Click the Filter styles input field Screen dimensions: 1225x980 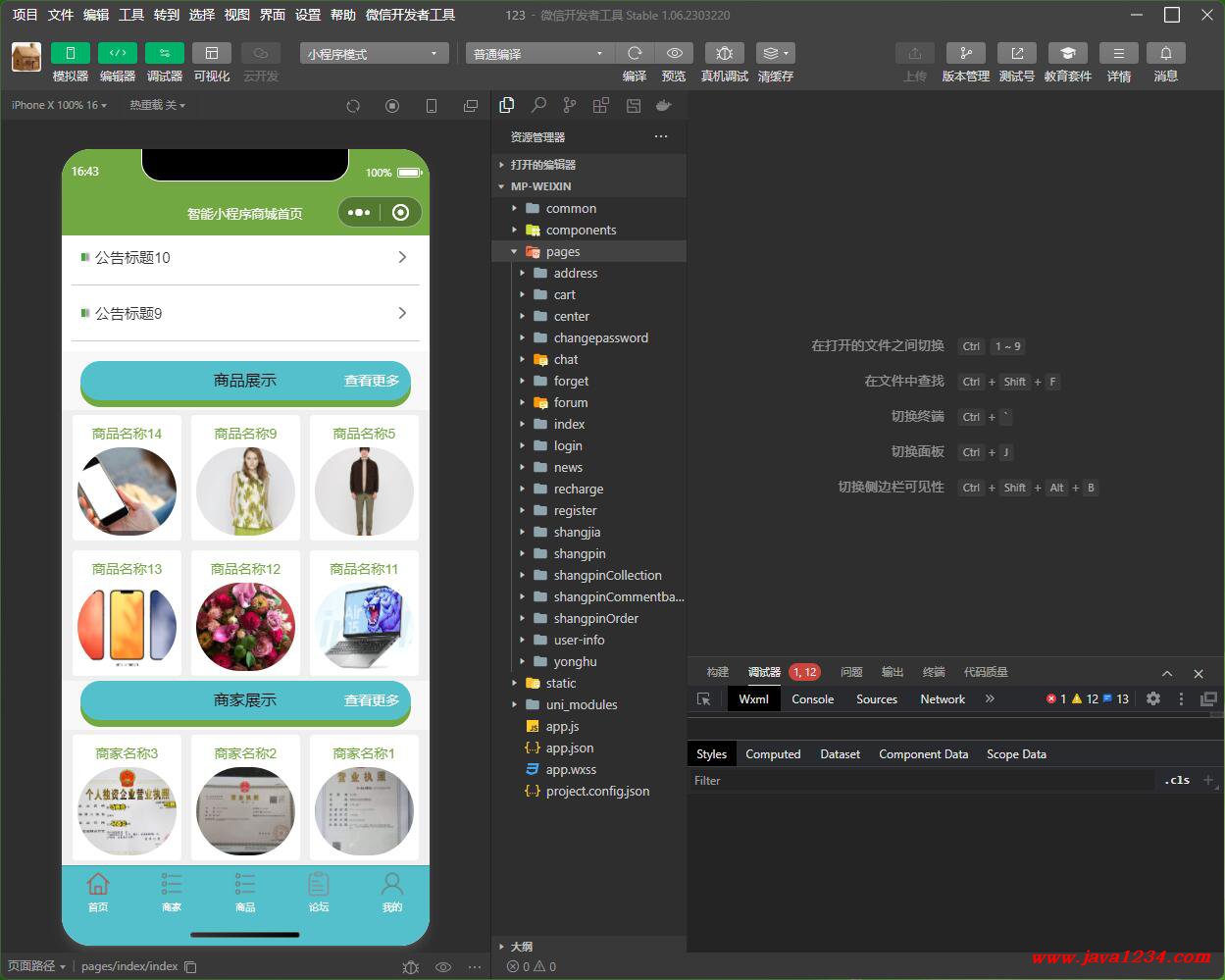[922, 781]
